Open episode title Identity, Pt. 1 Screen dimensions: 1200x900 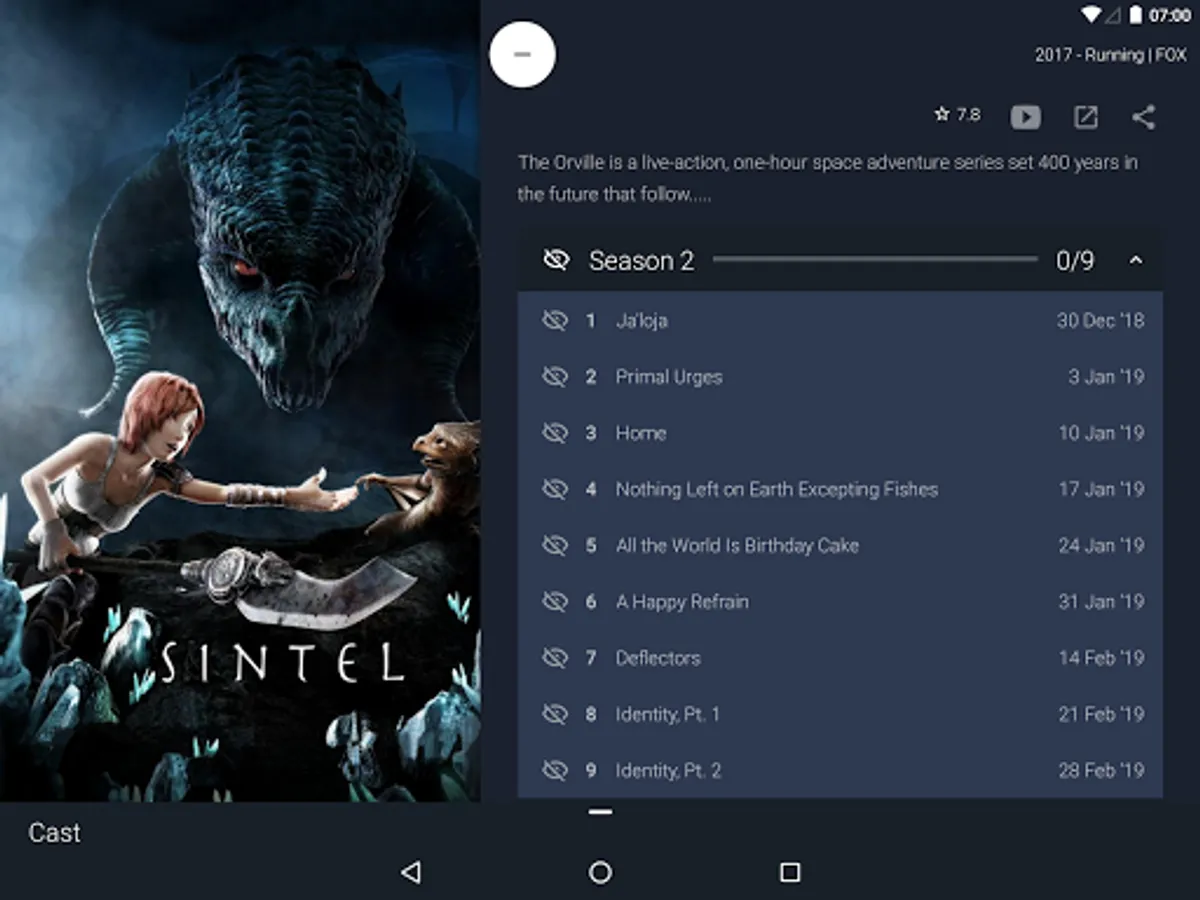pos(667,714)
